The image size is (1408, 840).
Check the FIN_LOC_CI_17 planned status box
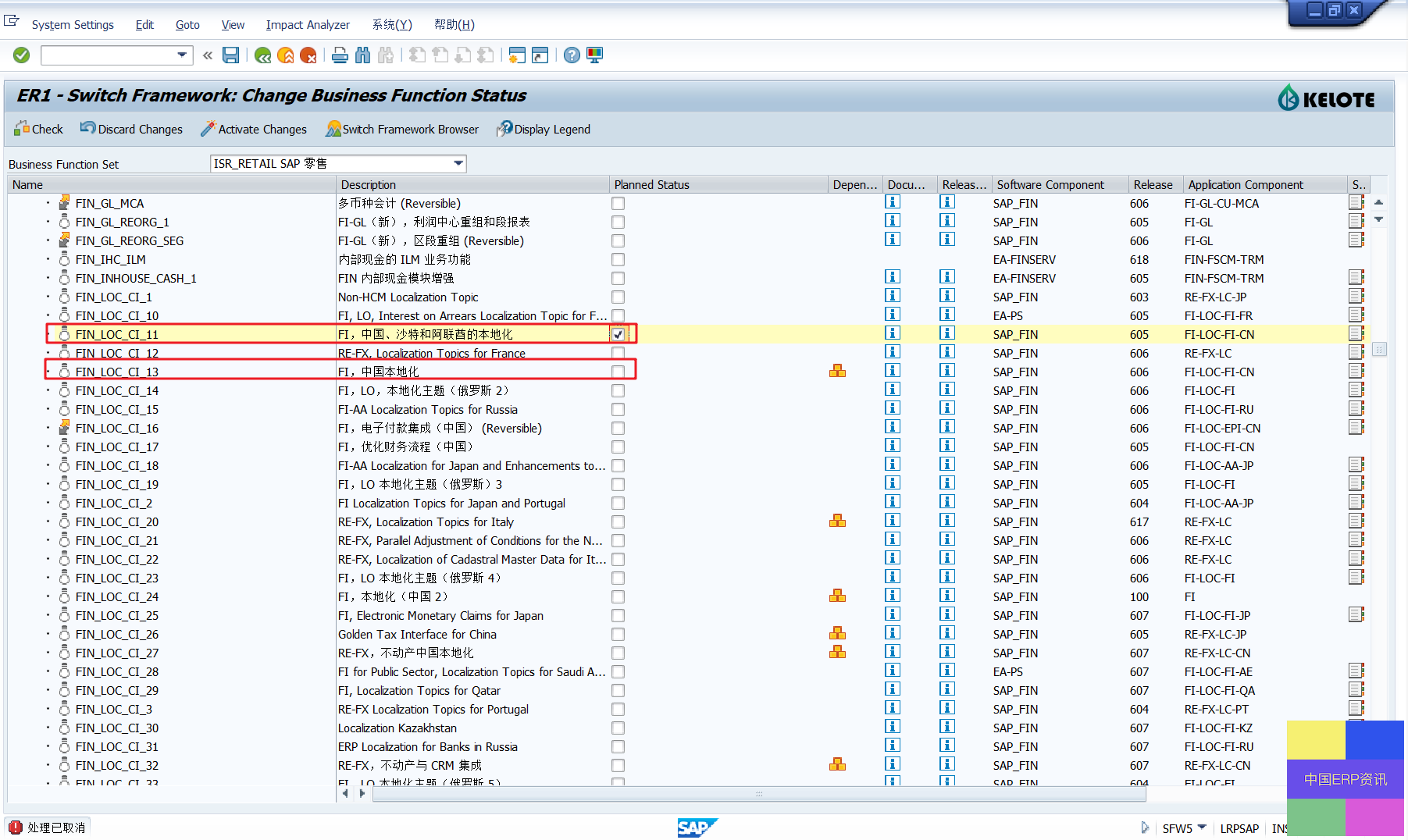click(618, 447)
